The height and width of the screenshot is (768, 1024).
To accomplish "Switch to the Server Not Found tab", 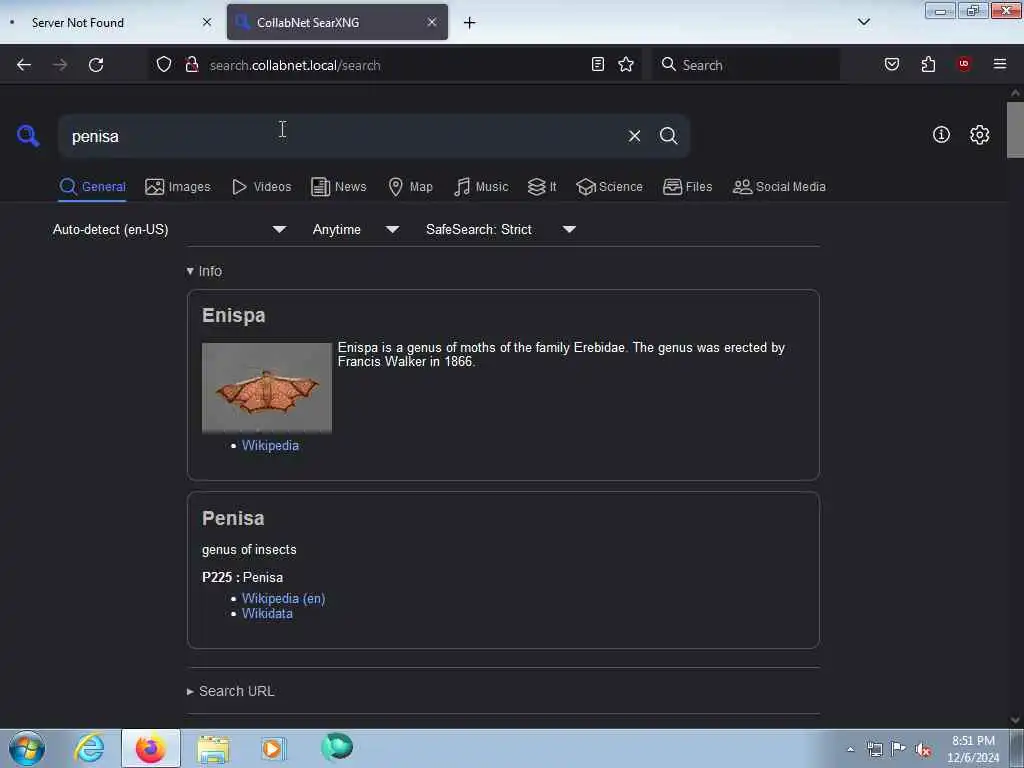I will pyautogui.click(x=111, y=22).
